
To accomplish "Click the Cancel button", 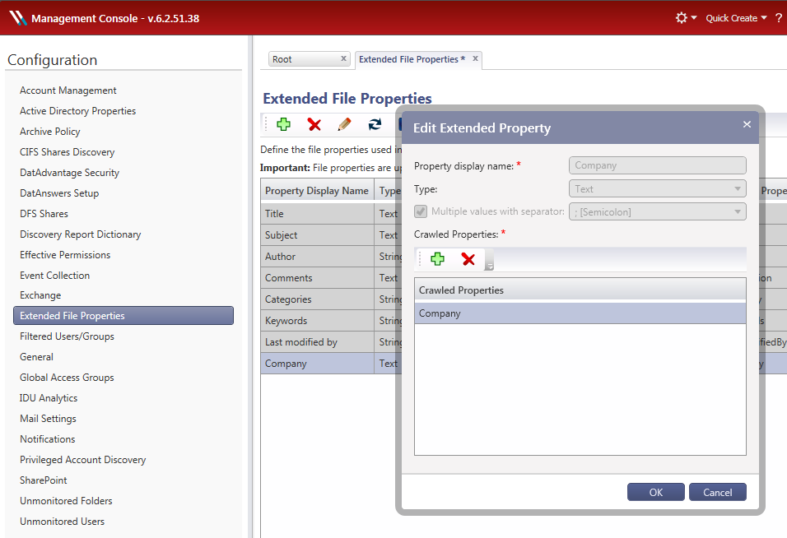I will point(717,492).
